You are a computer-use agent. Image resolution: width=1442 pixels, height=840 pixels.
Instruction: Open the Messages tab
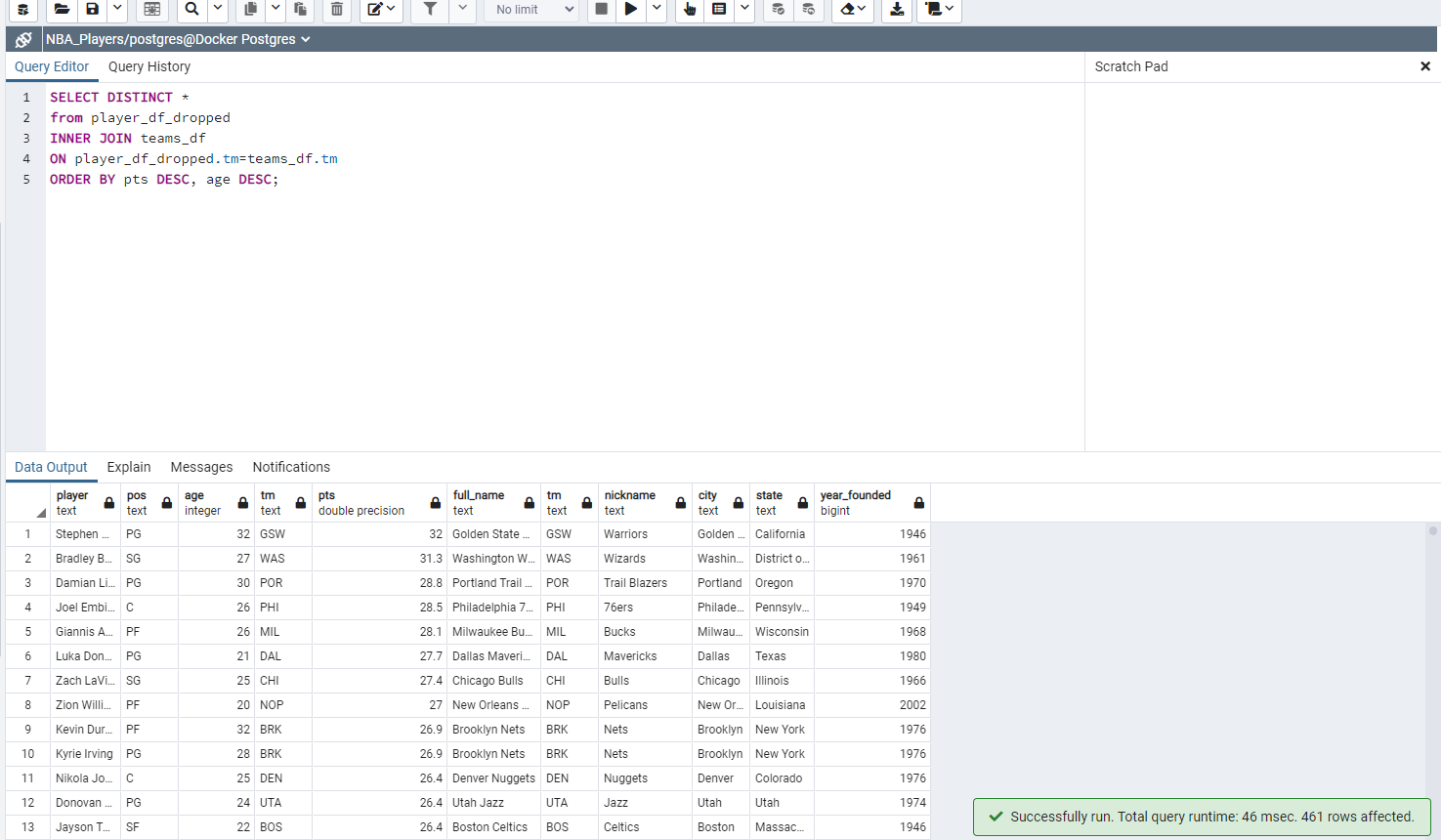click(x=201, y=467)
